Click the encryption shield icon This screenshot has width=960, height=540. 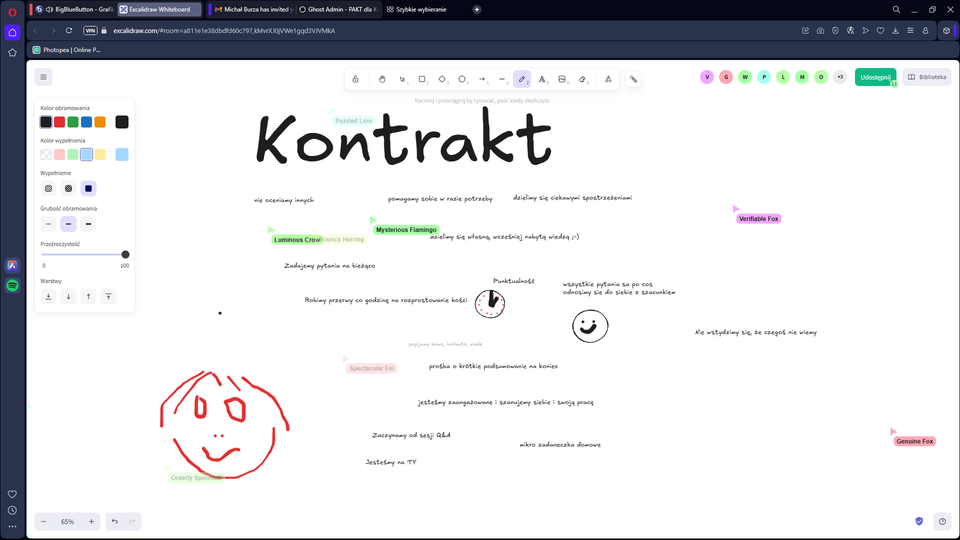point(919,522)
